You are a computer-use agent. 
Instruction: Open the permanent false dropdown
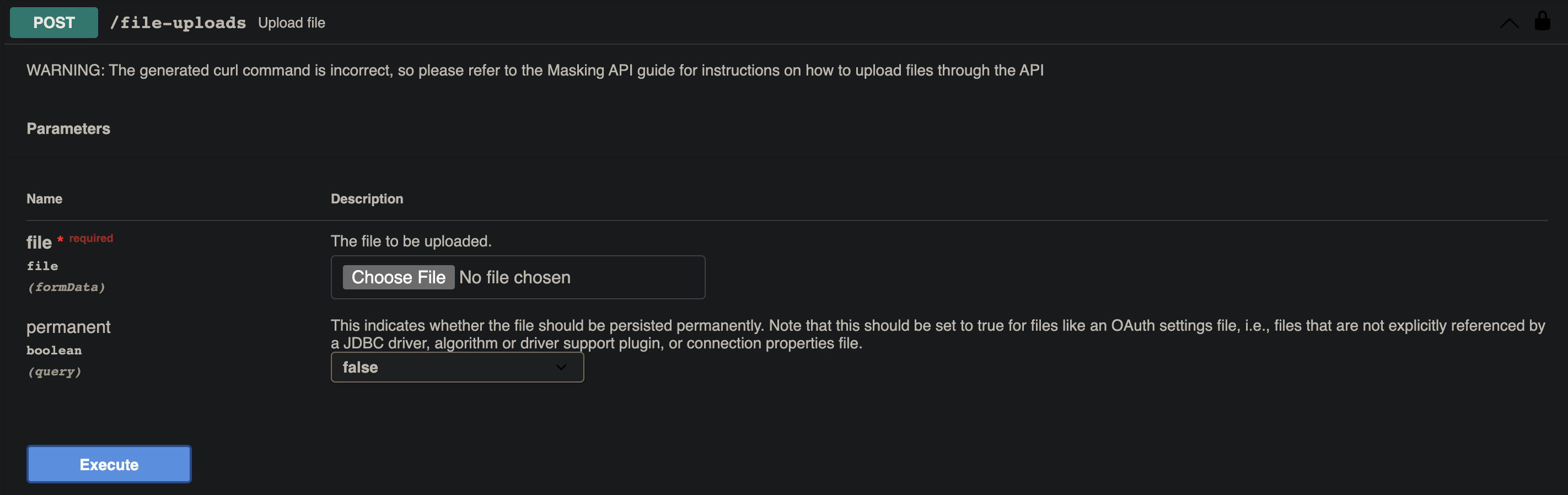click(457, 367)
